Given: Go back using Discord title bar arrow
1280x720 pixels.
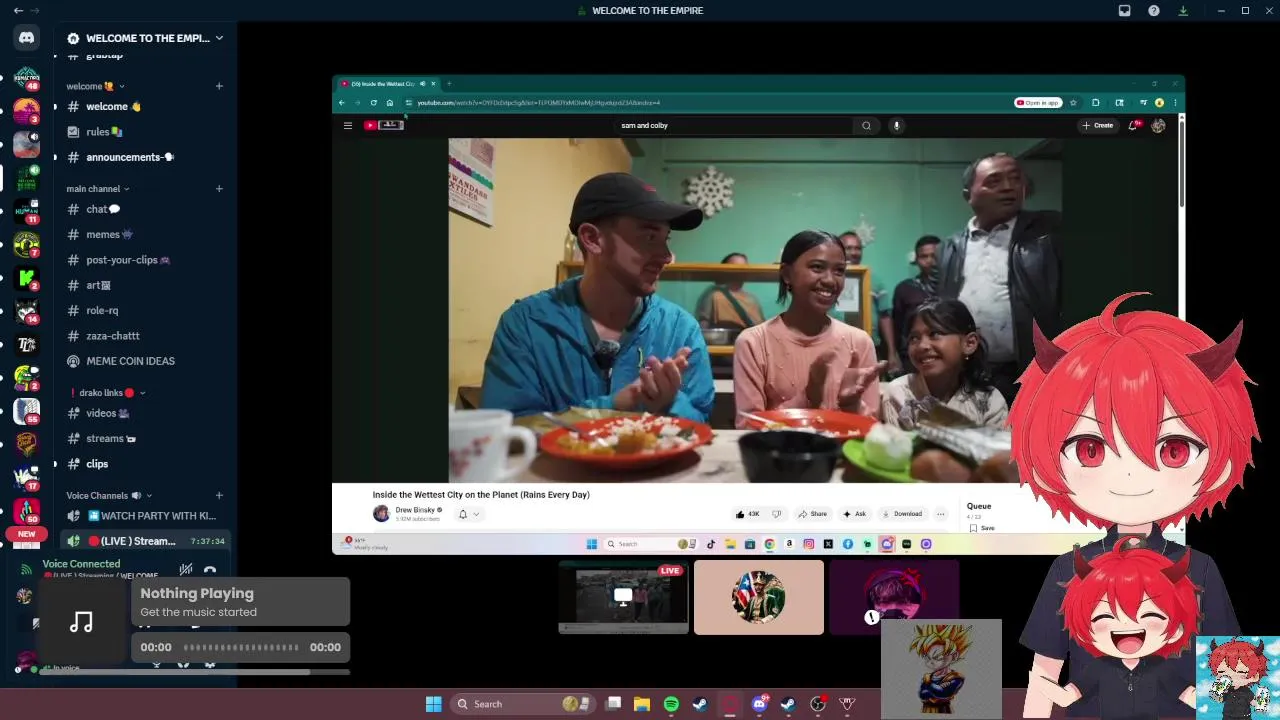Looking at the screenshot, I should coord(18,11).
